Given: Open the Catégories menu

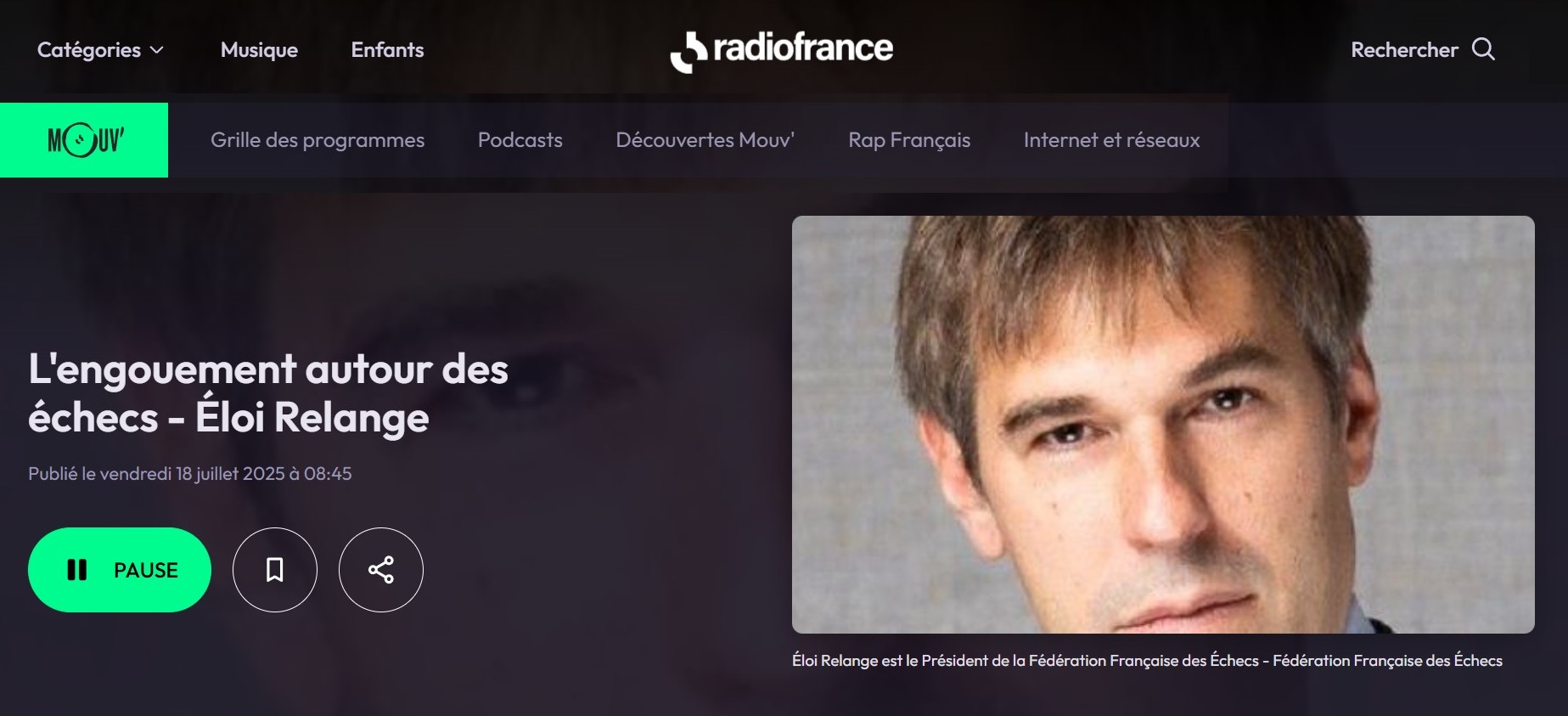Looking at the screenshot, I should [100, 50].
